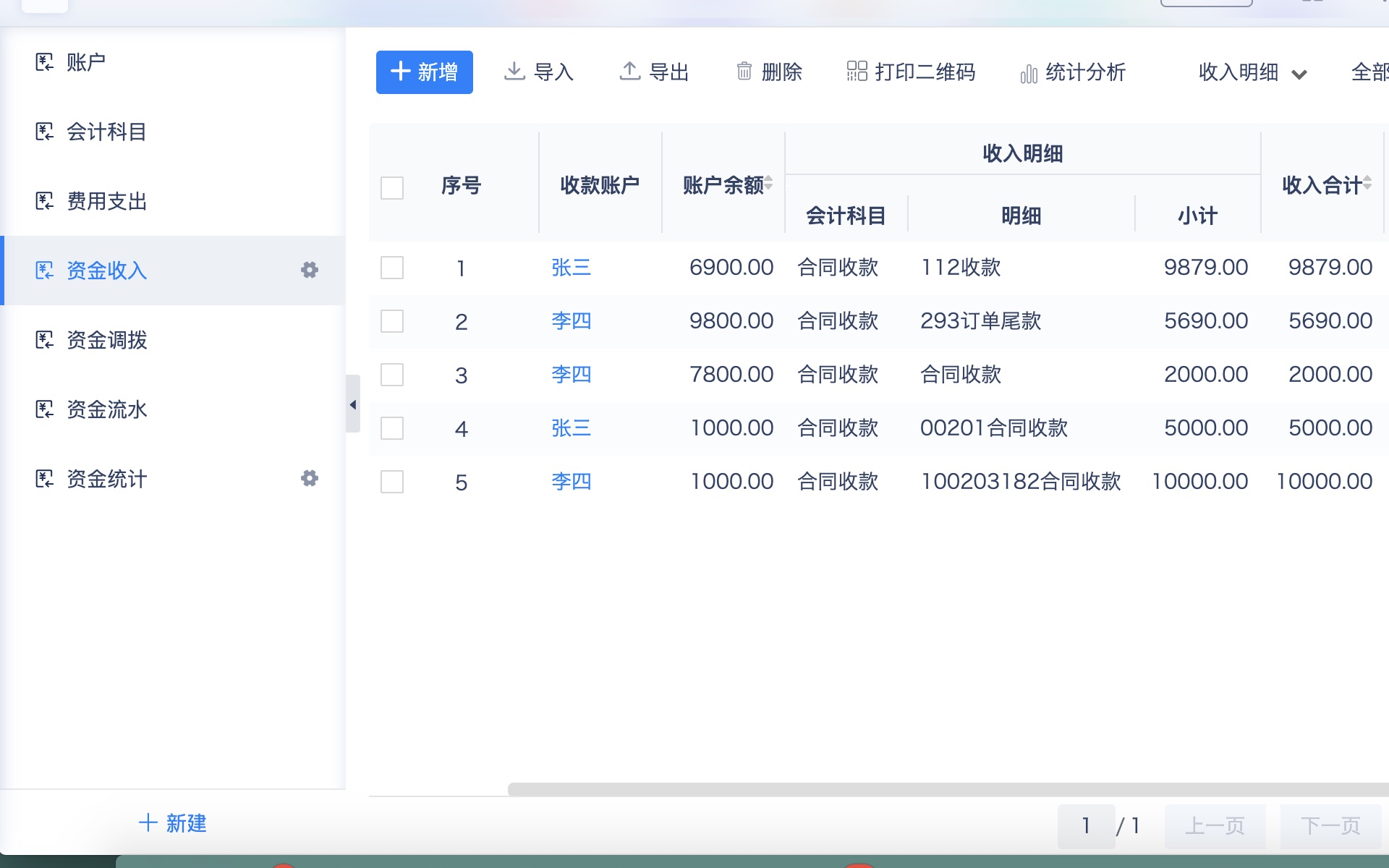The height and width of the screenshot is (868, 1389).
Task: Open 李四 link in row 2
Action: pyautogui.click(x=572, y=321)
